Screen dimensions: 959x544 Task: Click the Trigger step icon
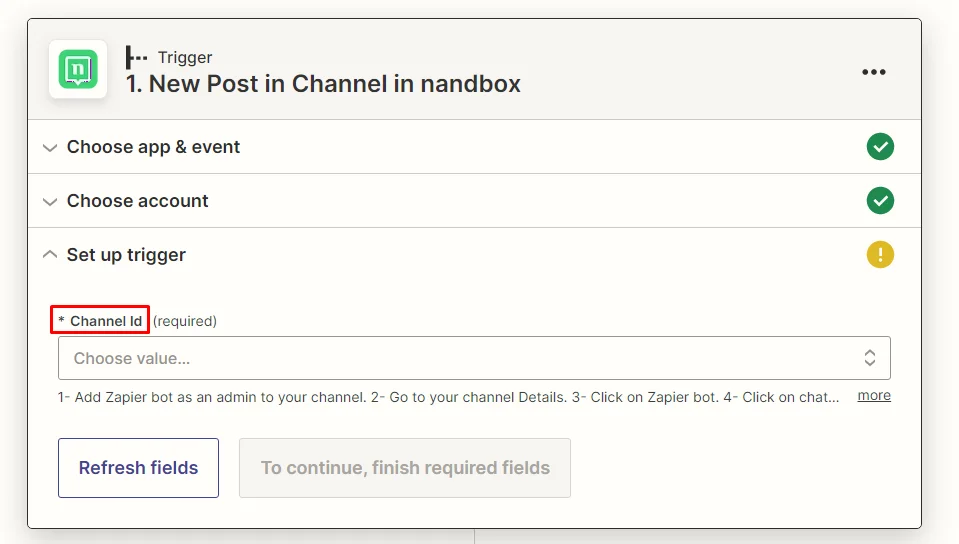(x=136, y=58)
